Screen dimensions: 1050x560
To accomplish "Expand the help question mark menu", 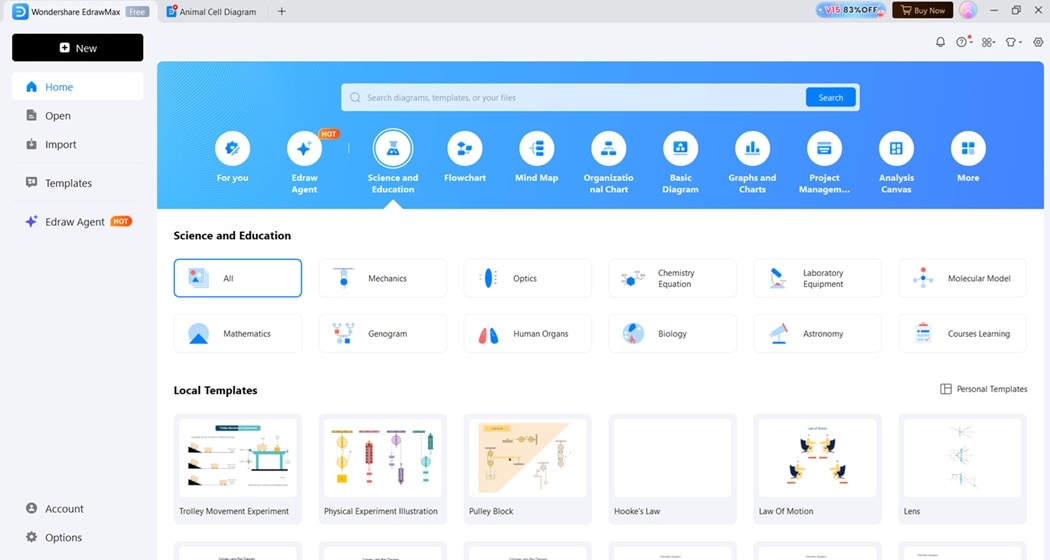I will (x=964, y=42).
